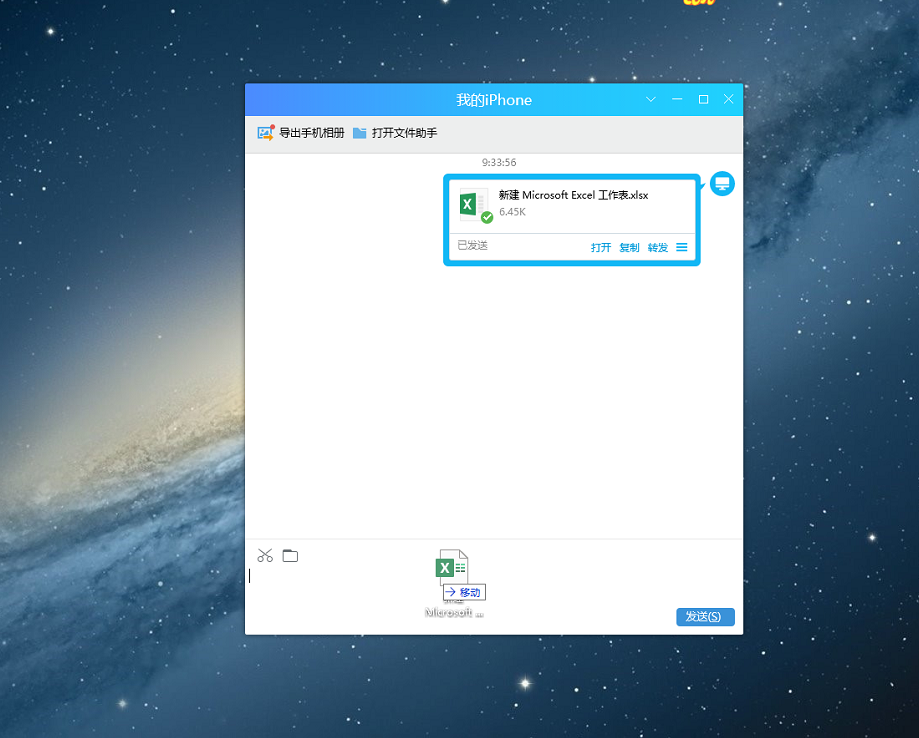Click the 已发送 status label
The height and width of the screenshot is (738, 919).
(472, 245)
